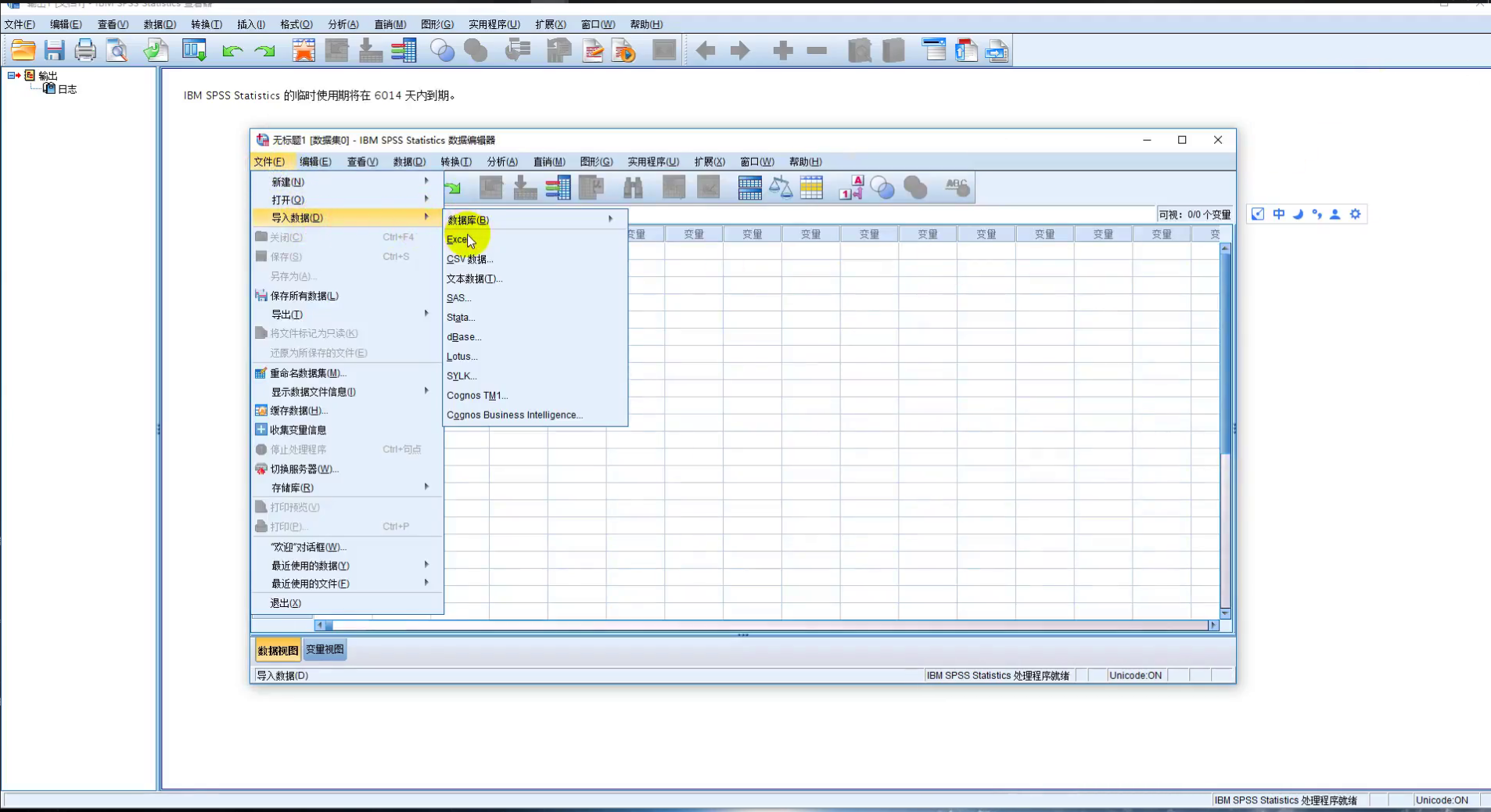This screenshot has width=1491, height=812.
Task: Choose Cognos Business Intelligence... from import submenu
Action: click(x=535, y=415)
